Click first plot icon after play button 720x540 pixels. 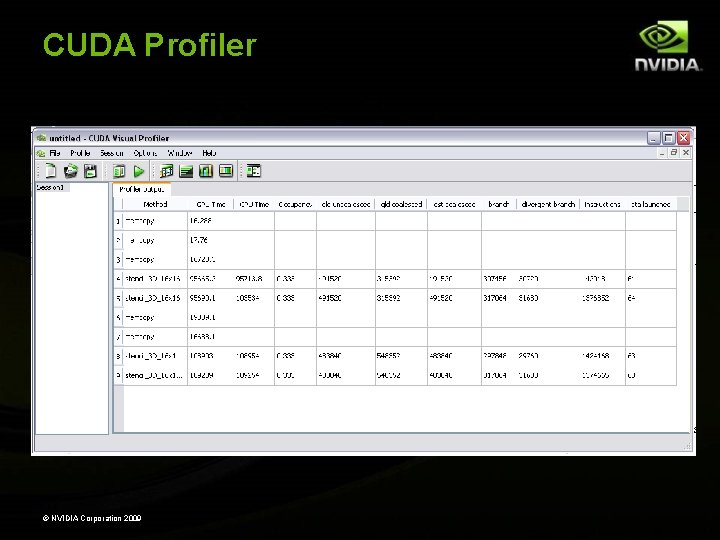tap(166, 171)
